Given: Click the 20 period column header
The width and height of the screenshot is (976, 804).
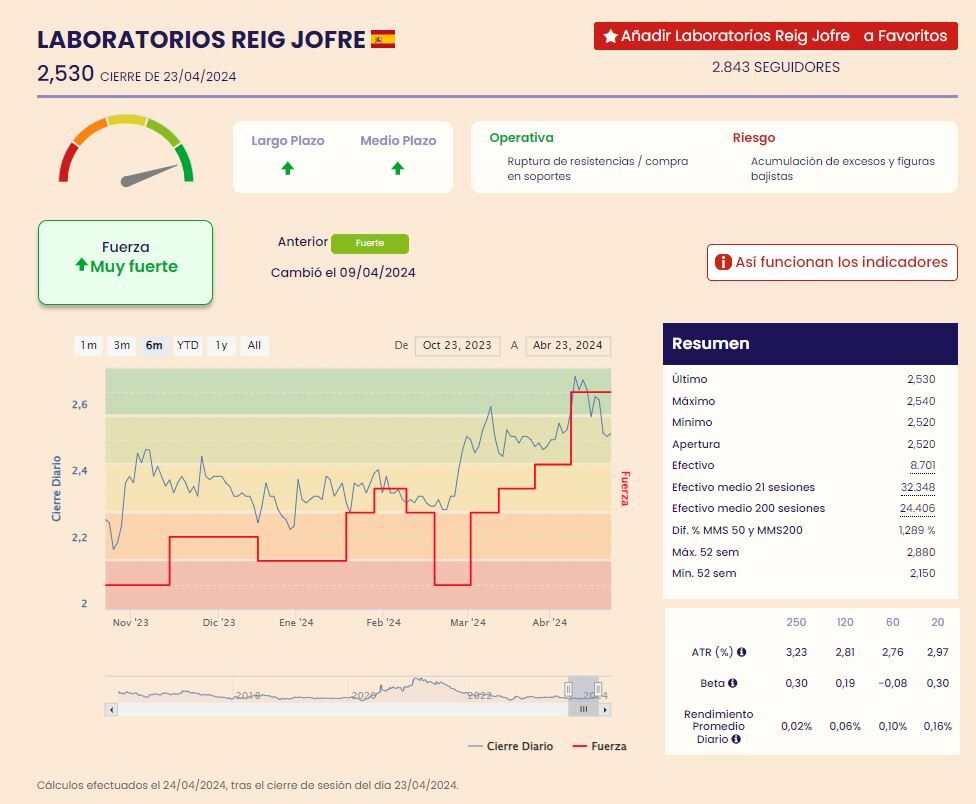Looking at the screenshot, I should click(x=937, y=622).
